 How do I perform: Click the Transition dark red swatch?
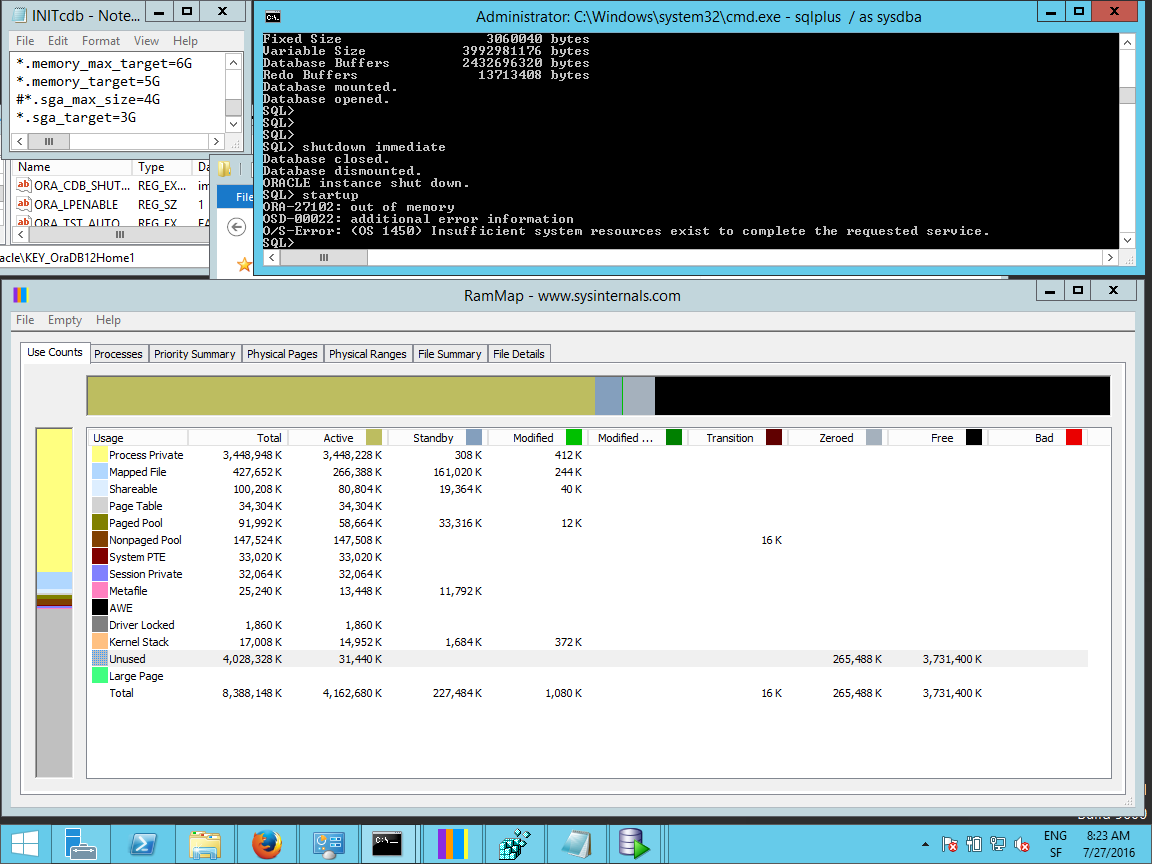click(x=774, y=437)
